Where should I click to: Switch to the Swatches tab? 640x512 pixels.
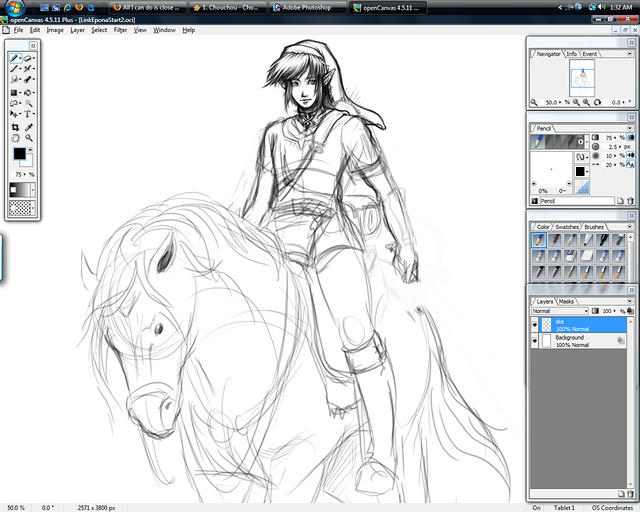pos(567,227)
